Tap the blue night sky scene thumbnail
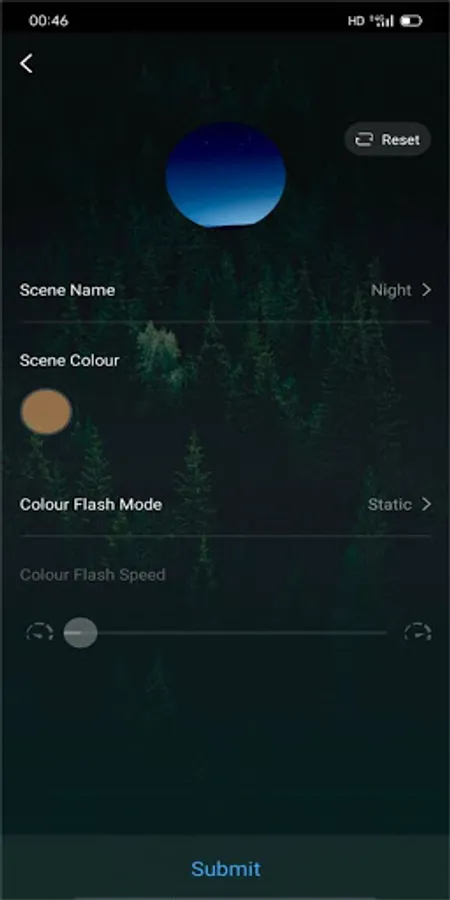Screen dimensions: 450x900 226,174
